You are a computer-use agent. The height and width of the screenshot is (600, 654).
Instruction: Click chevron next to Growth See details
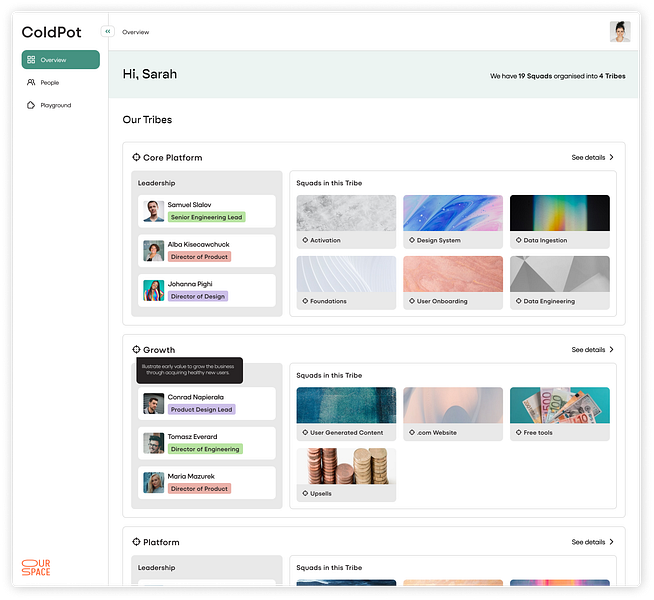611,349
